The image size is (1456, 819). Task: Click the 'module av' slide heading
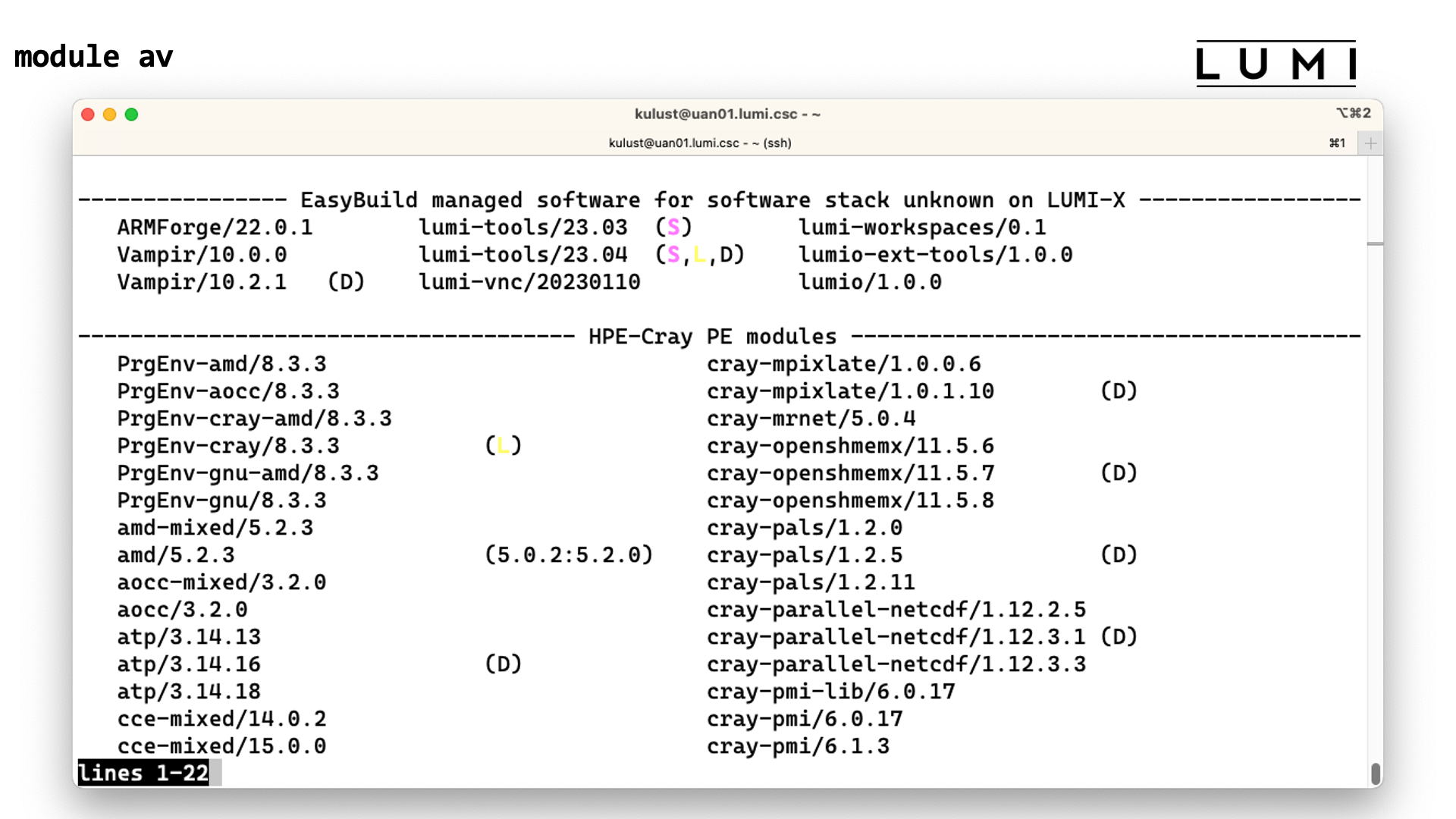pyautogui.click(x=94, y=57)
